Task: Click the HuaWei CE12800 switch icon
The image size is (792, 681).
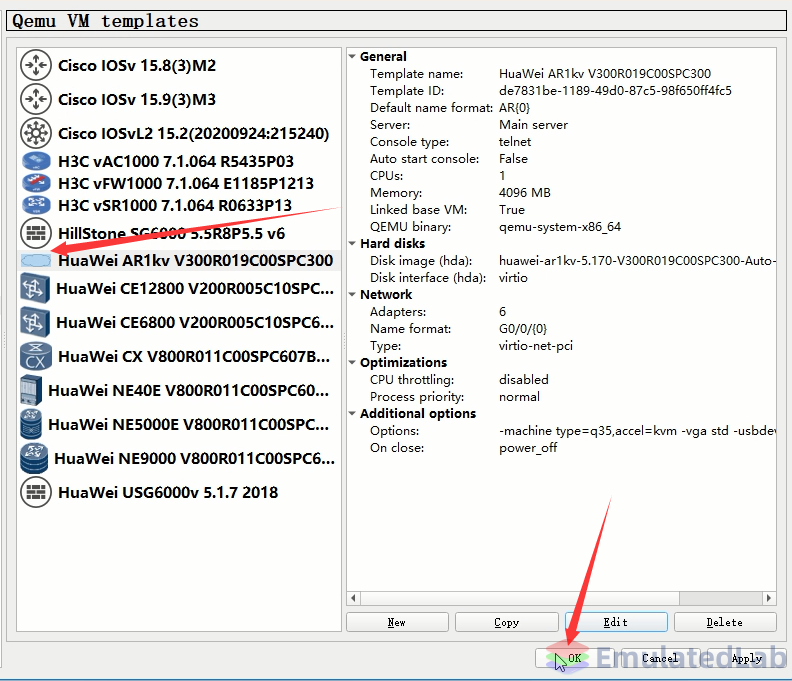Action: pos(35,288)
